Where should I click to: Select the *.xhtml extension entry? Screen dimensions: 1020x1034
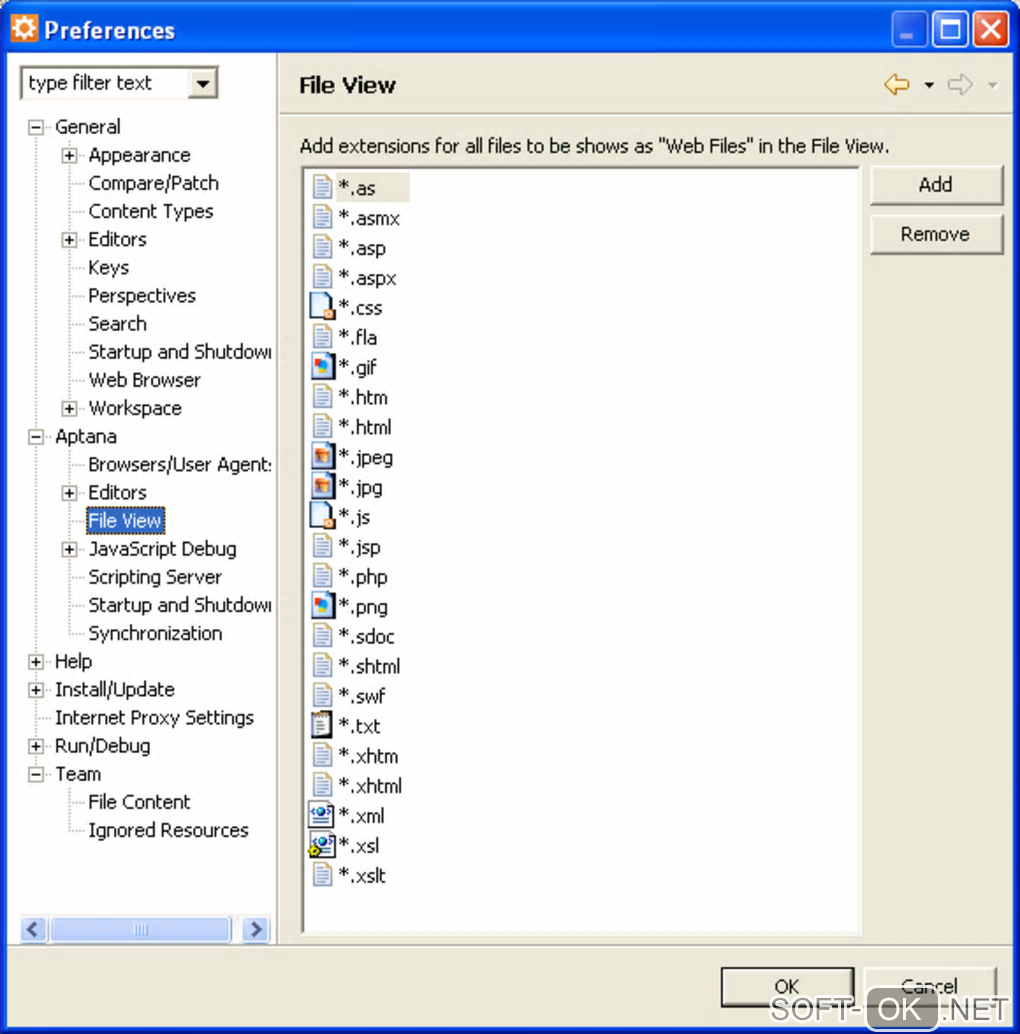(370, 785)
